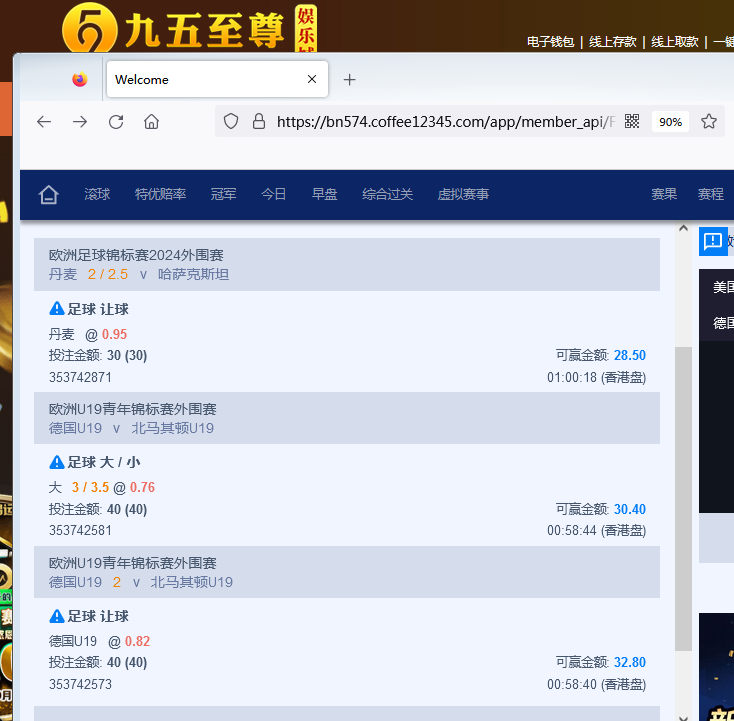
Task: Bookmark this page with the star icon
Action: point(709,122)
